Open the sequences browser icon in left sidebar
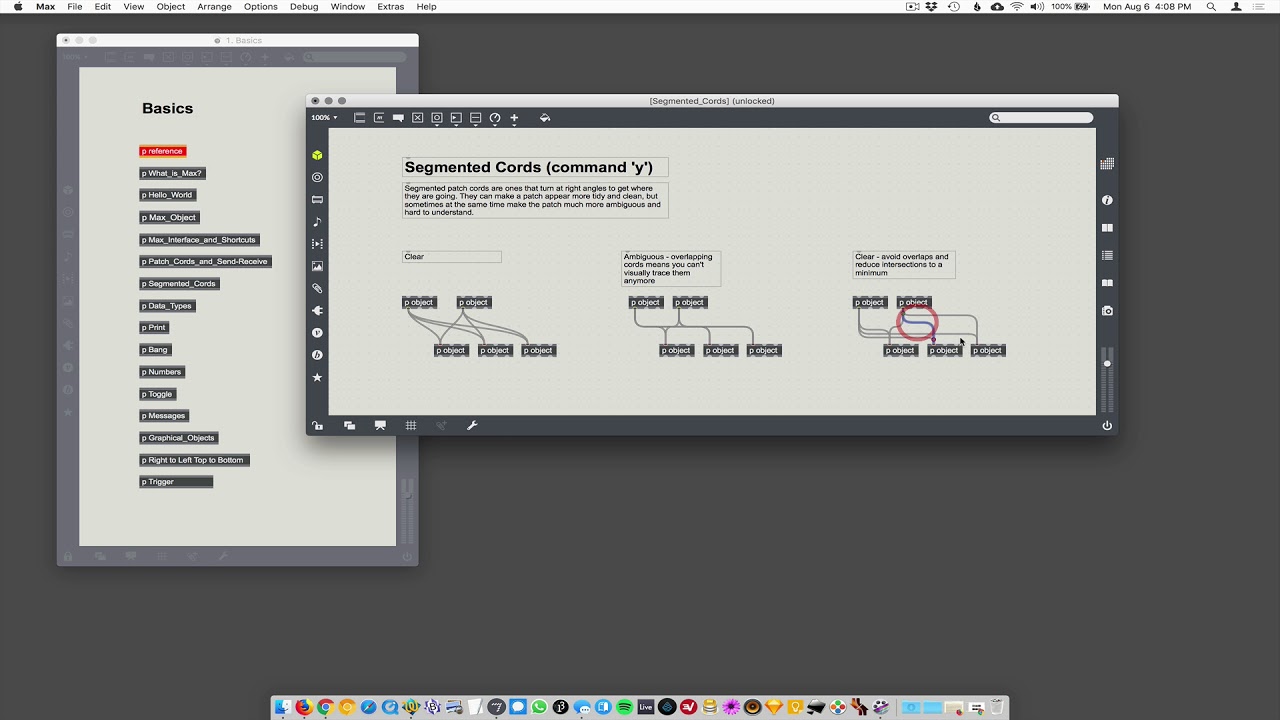Image resolution: width=1280 pixels, height=720 pixels. tap(317, 244)
